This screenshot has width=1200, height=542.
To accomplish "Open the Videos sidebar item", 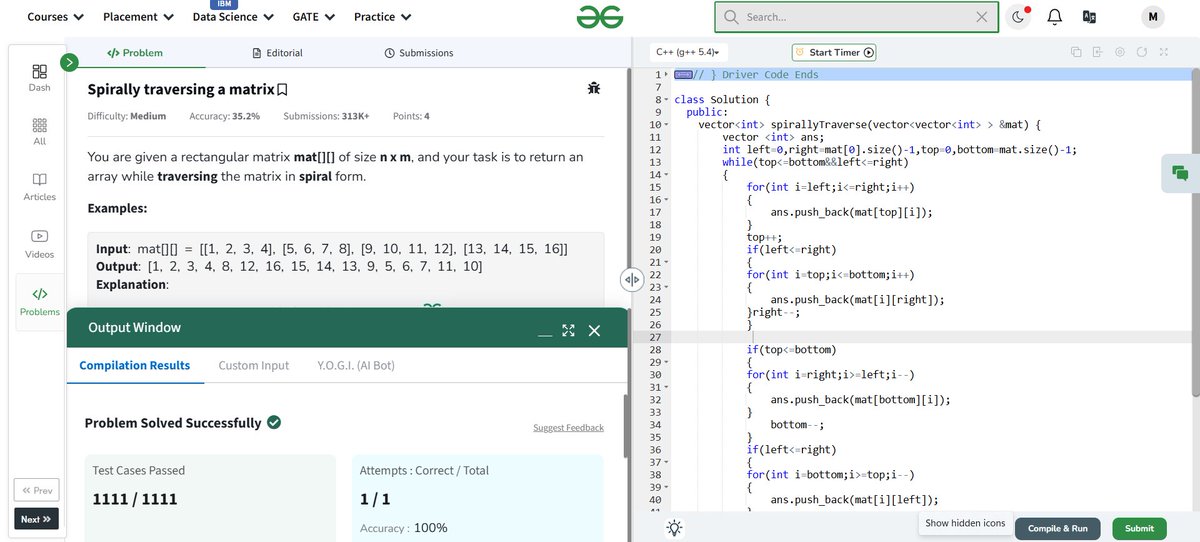I will tap(40, 243).
